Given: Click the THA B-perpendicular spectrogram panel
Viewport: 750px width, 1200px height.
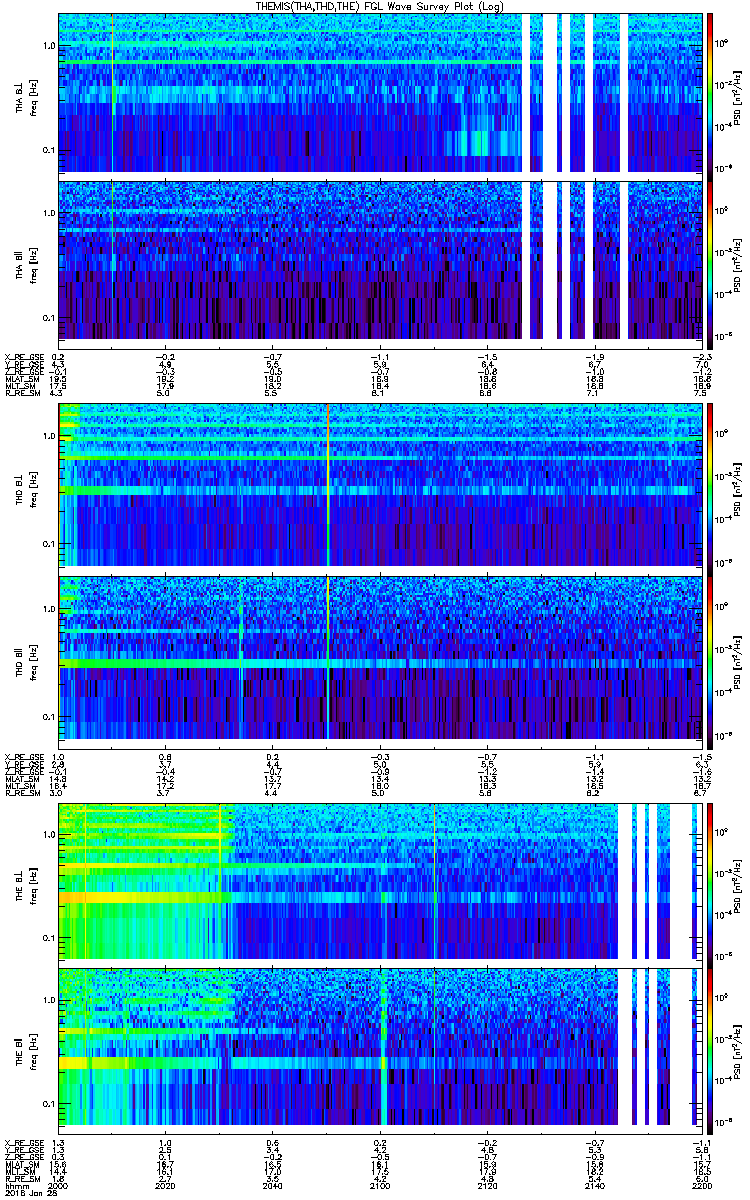Looking at the screenshot, I should point(380,92).
